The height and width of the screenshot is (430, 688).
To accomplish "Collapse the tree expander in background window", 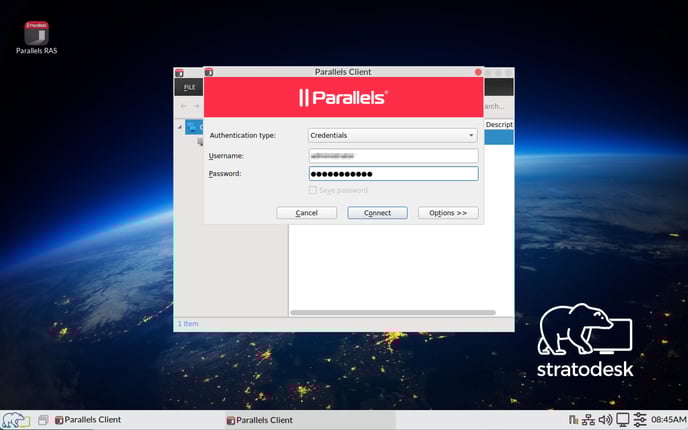I will point(180,127).
